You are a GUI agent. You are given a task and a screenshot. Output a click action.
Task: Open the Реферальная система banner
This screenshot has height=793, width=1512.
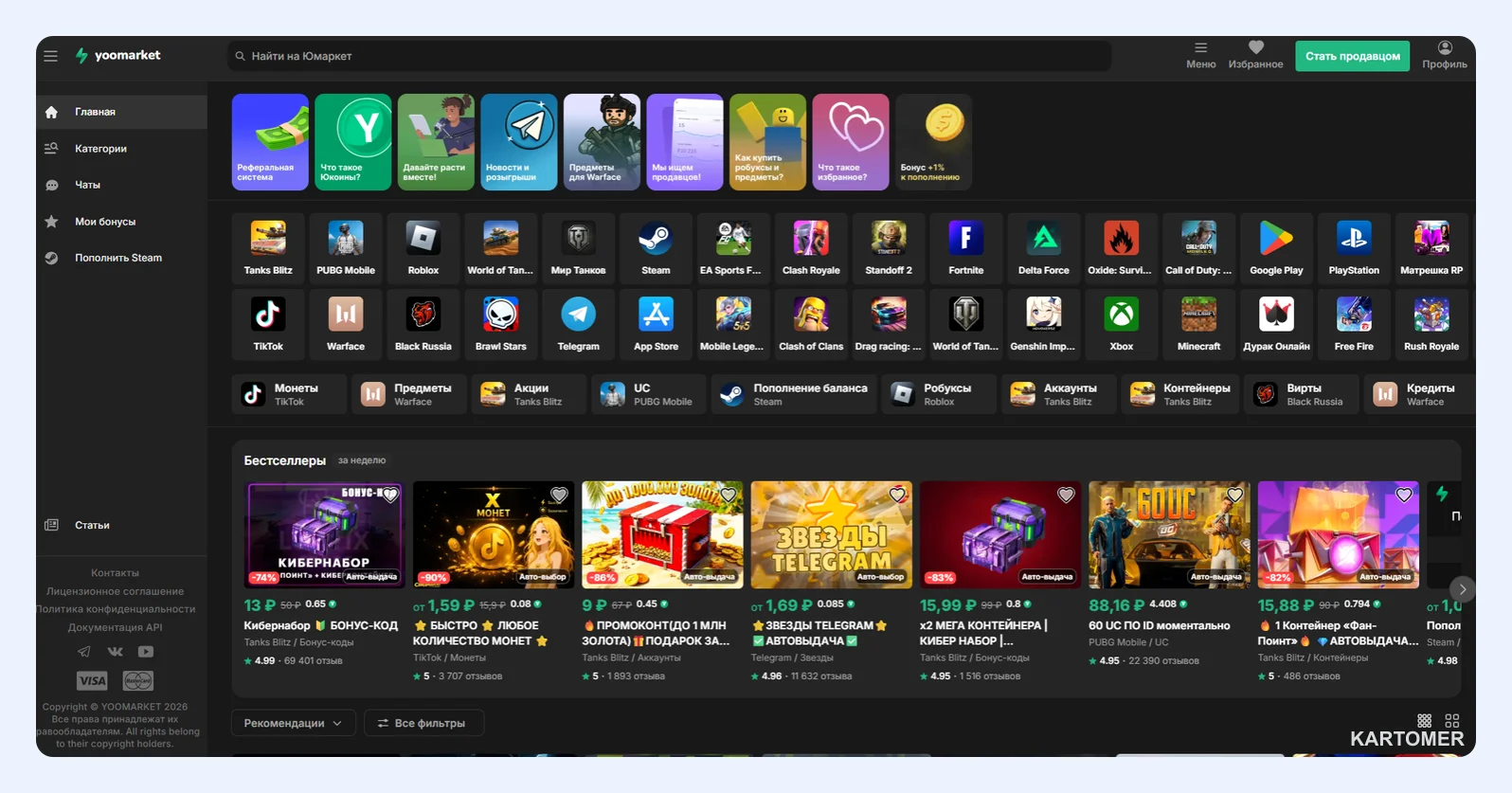[270, 142]
